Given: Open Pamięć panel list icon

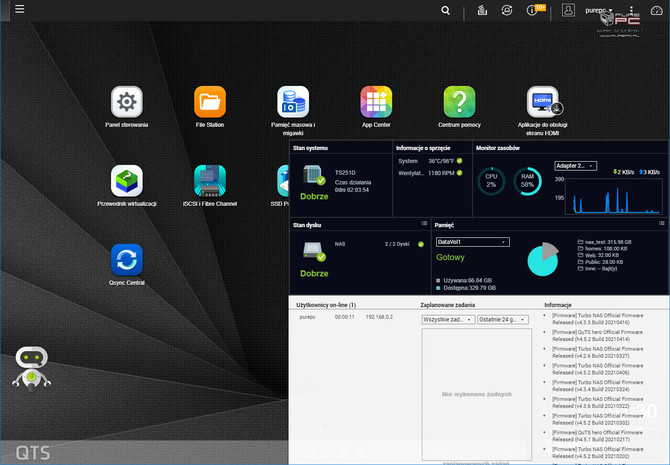Looking at the screenshot, I should [661, 223].
